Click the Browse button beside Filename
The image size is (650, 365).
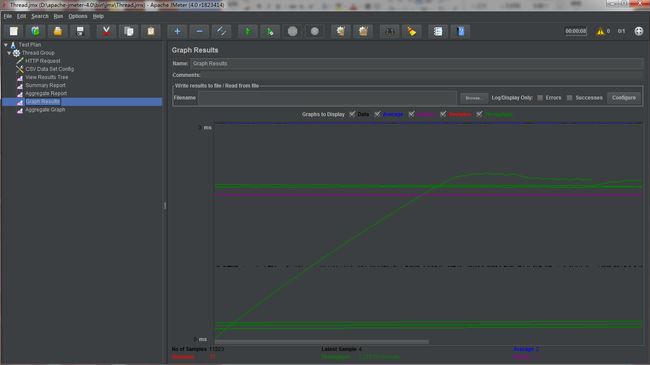[473, 98]
